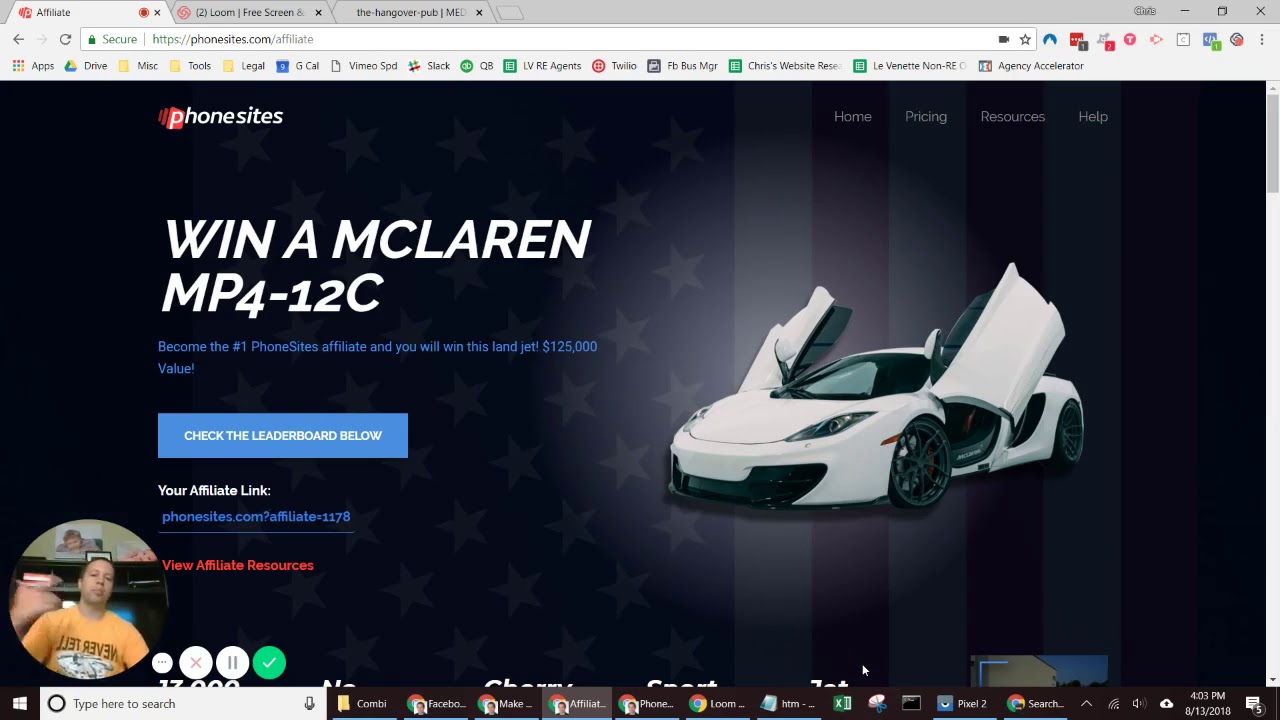Go back with the browser back arrow
The image size is (1280, 720).
click(18, 39)
